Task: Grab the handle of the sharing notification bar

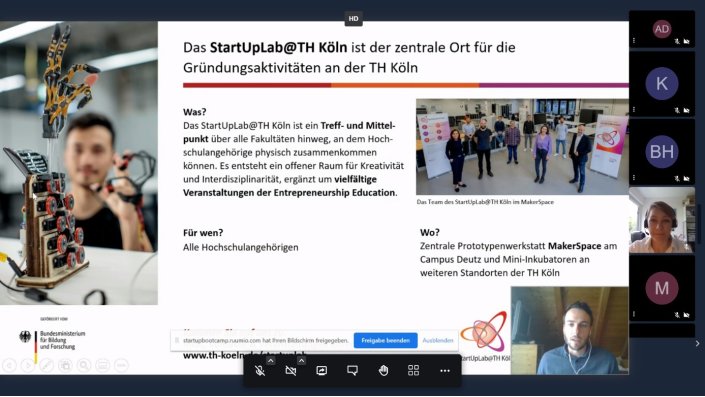Action: [177, 340]
